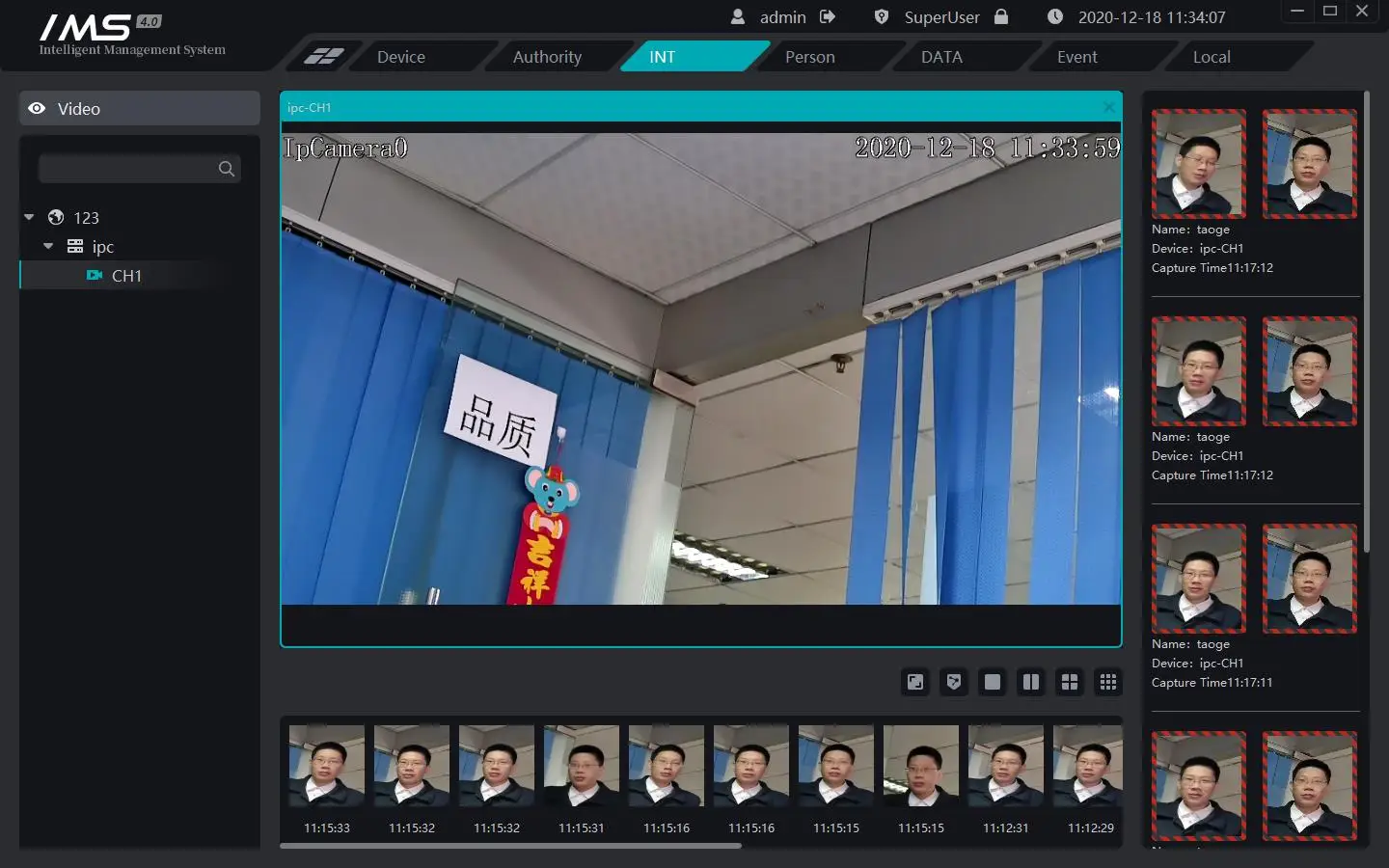Open the nine-grid layout icon

point(1107,682)
